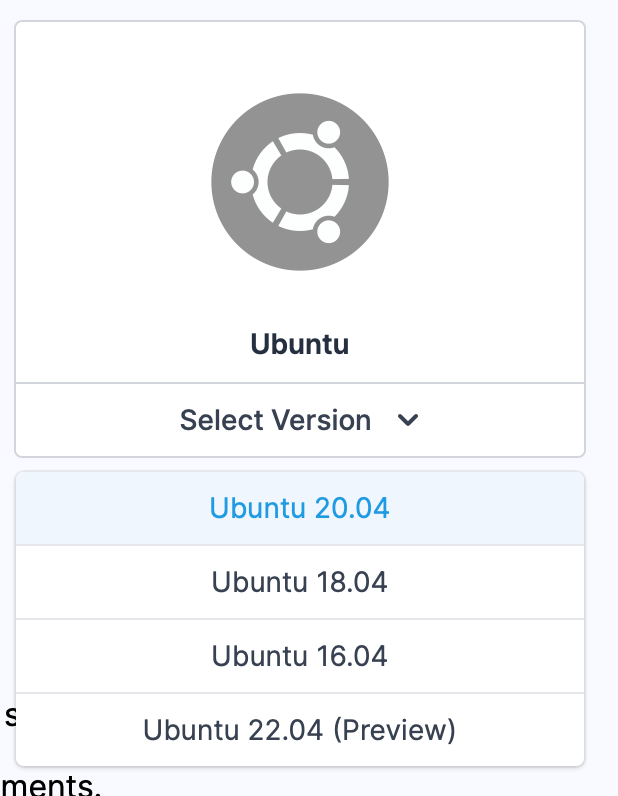Open the Select Version dropdown
Image resolution: width=618 pixels, height=796 pixels.
click(x=300, y=420)
